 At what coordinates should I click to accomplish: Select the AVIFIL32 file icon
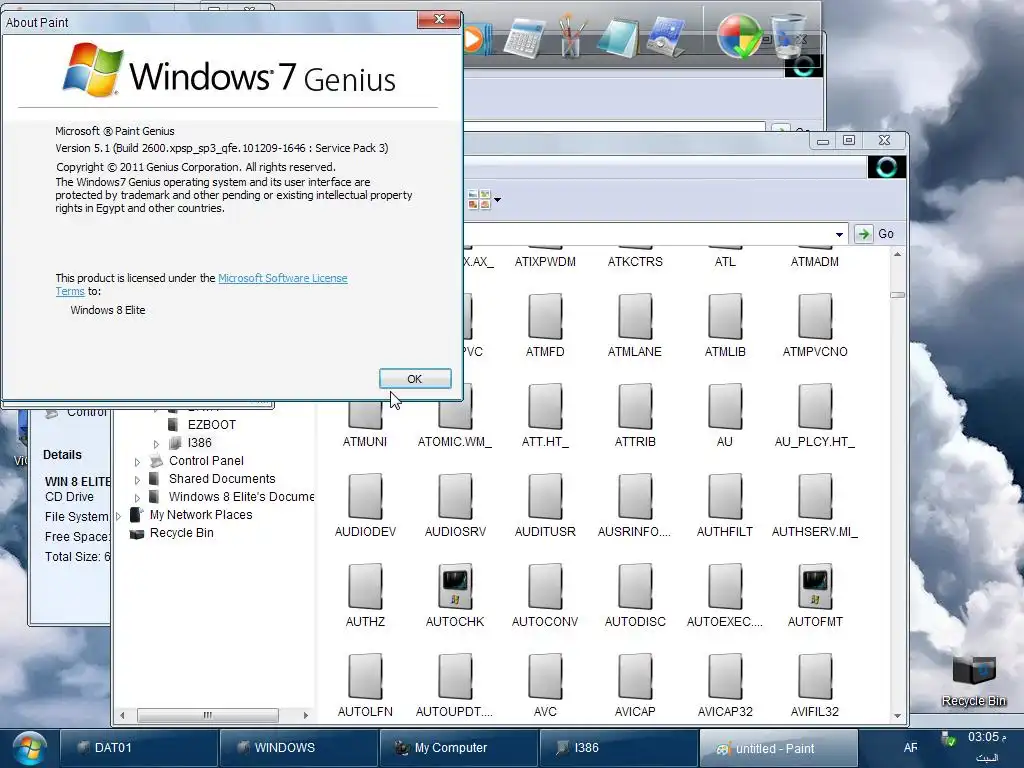[x=815, y=677]
